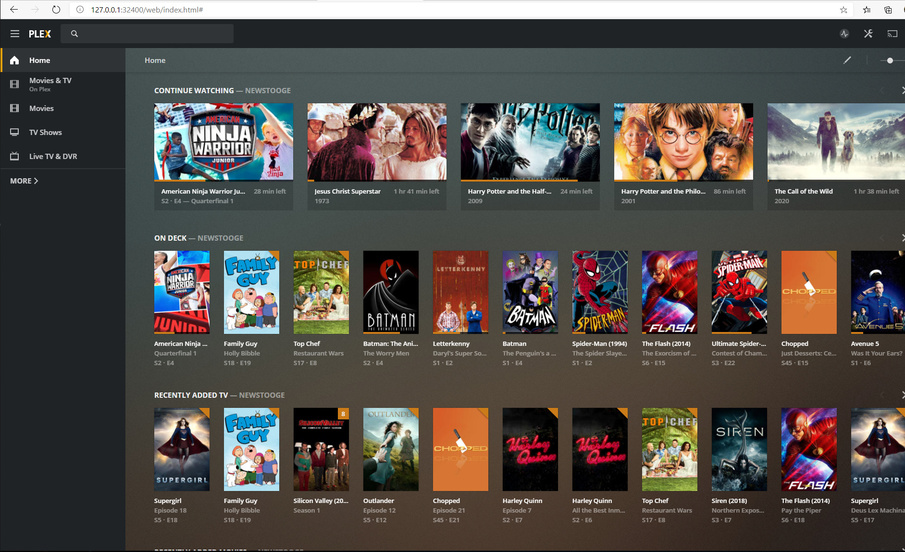Click 'Letterkenny' title text
Viewport: 905px width, 552px height.
(x=451, y=344)
